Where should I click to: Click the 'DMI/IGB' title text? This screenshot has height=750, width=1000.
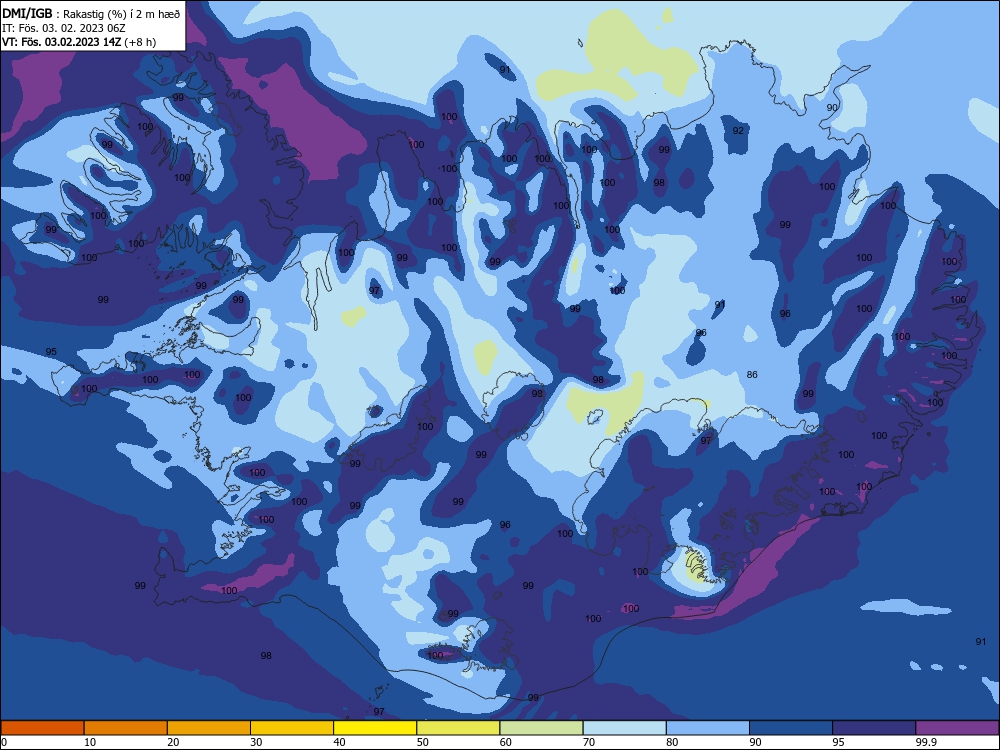pos(27,13)
